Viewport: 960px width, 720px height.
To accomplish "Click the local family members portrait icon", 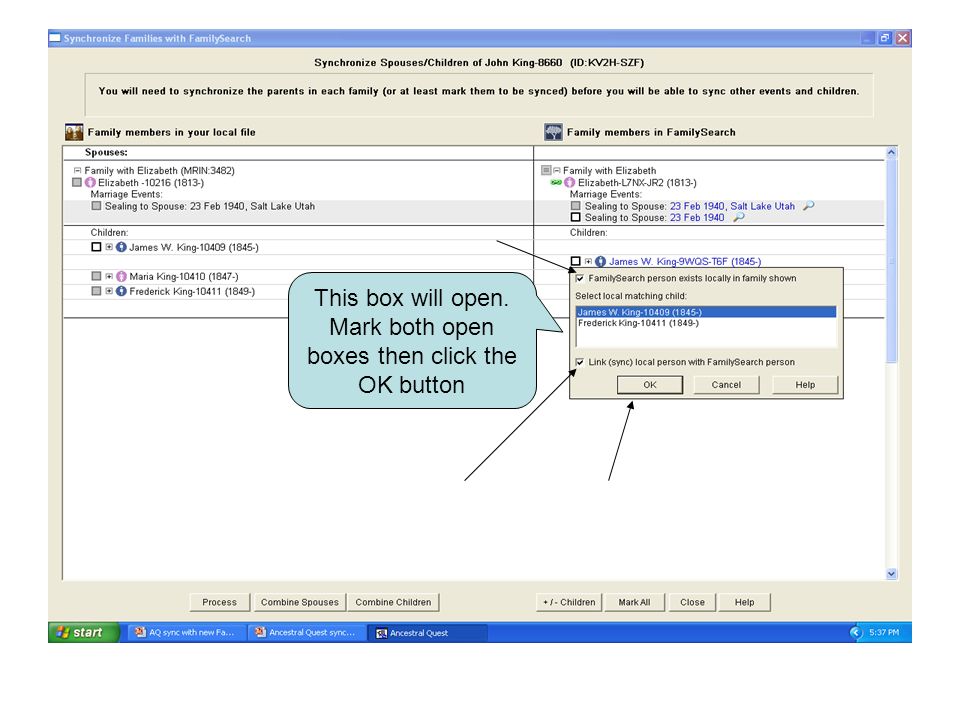I will point(74,132).
